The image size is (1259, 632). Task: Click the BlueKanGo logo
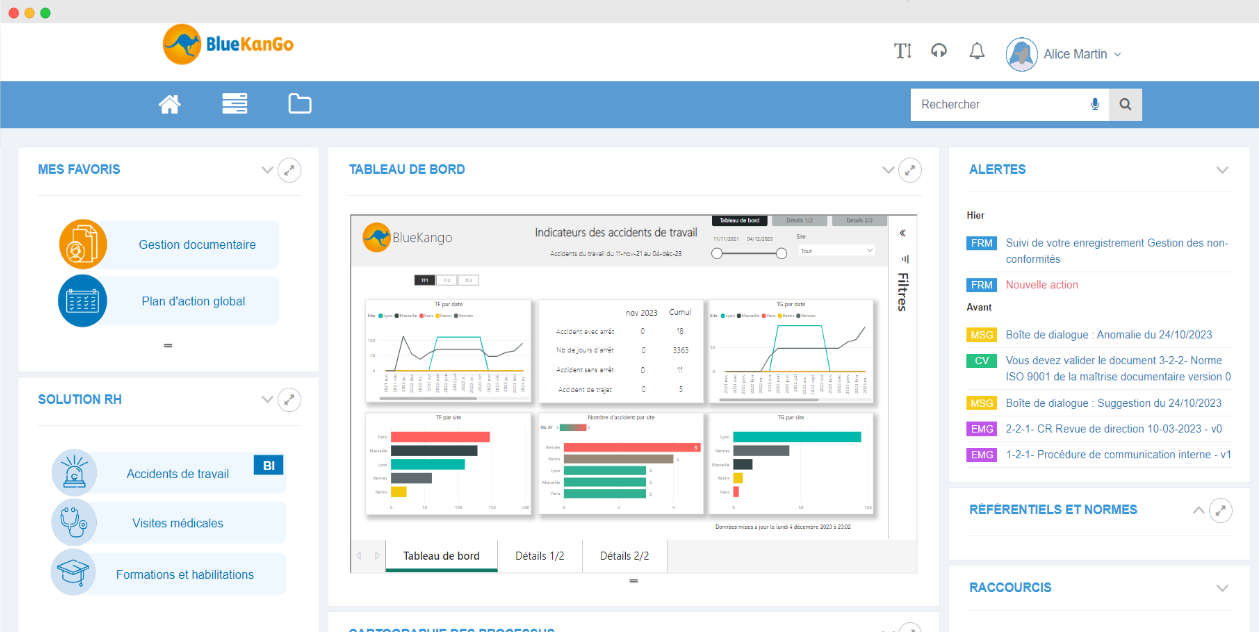(228, 45)
